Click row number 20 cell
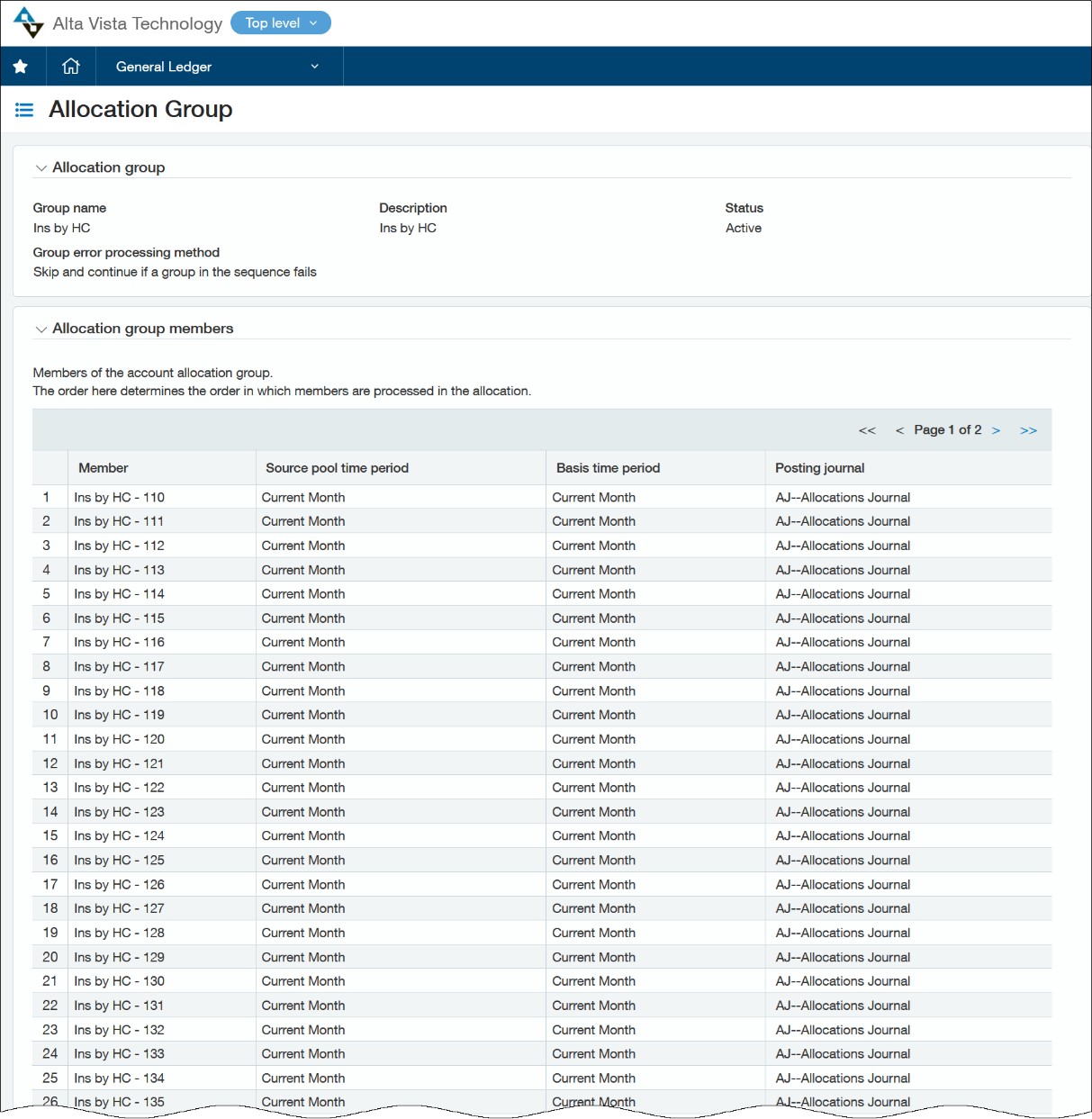This screenshot has width=1092, height=1119. pyautogui.click(x=50, y=957)
